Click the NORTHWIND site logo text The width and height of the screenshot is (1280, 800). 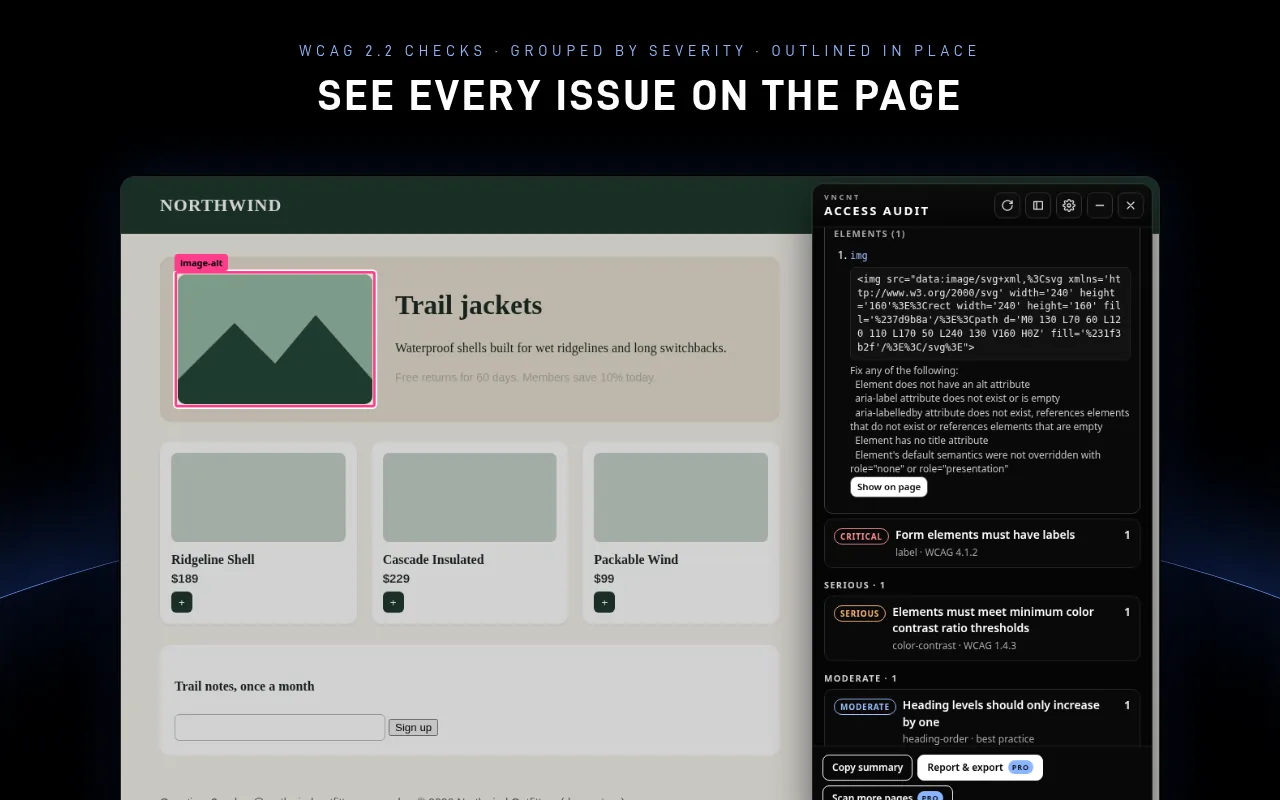coord(220,205)
